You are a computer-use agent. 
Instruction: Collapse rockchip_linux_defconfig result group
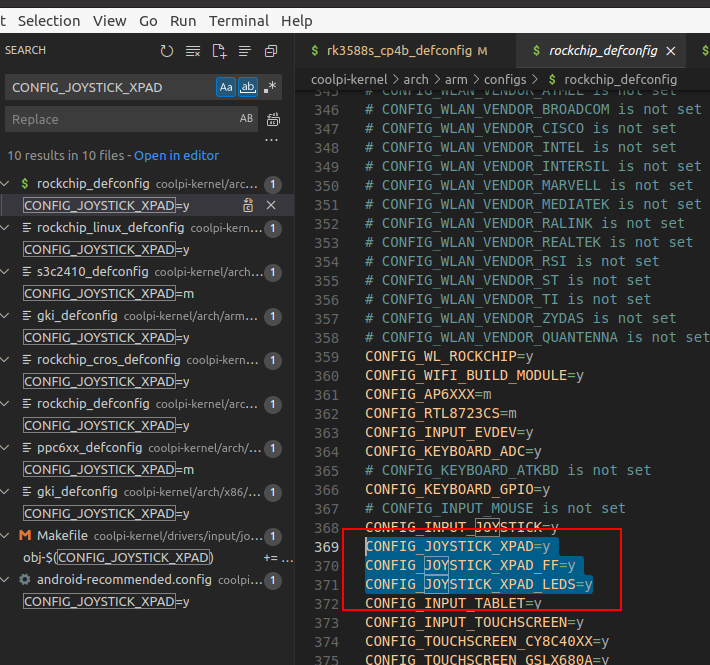5,227
